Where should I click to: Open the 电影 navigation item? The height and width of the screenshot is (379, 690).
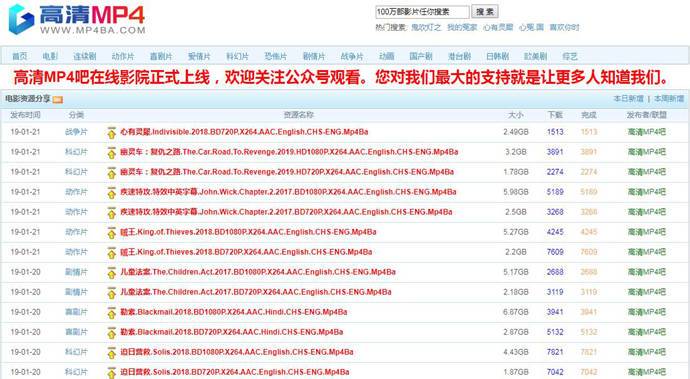pyautogui.click(x=50, y=56)
